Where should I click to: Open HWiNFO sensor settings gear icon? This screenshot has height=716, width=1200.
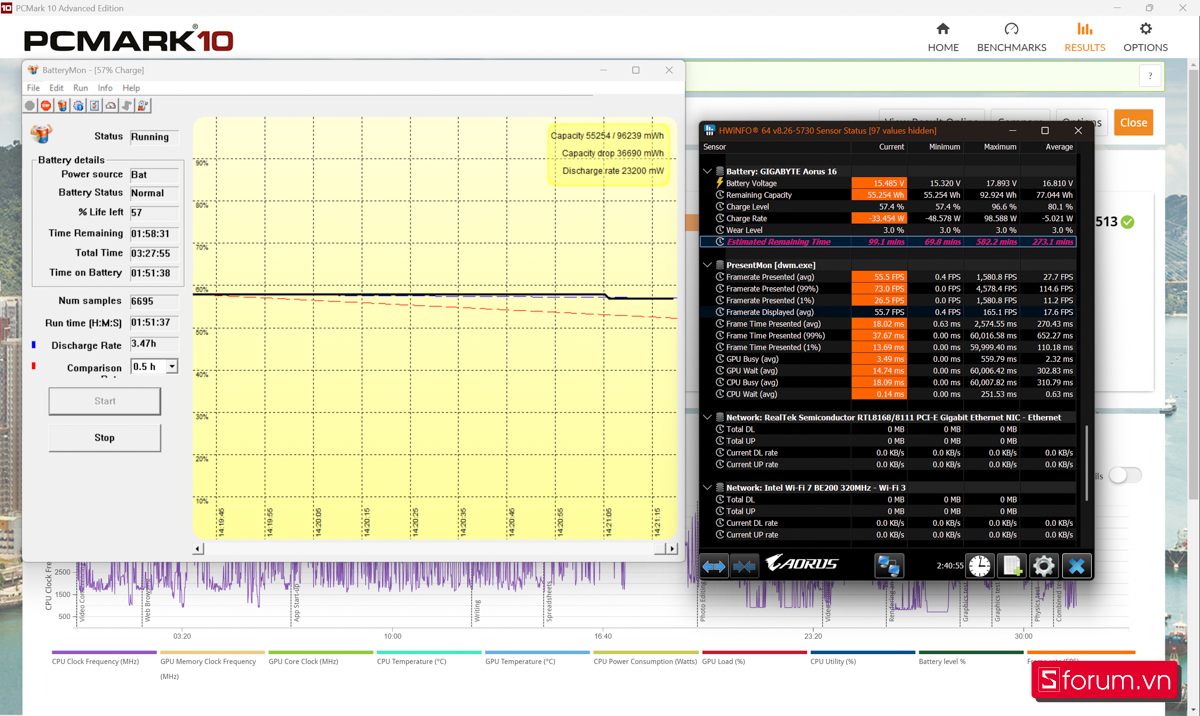pyautogui.click(x=1044, y=566)
